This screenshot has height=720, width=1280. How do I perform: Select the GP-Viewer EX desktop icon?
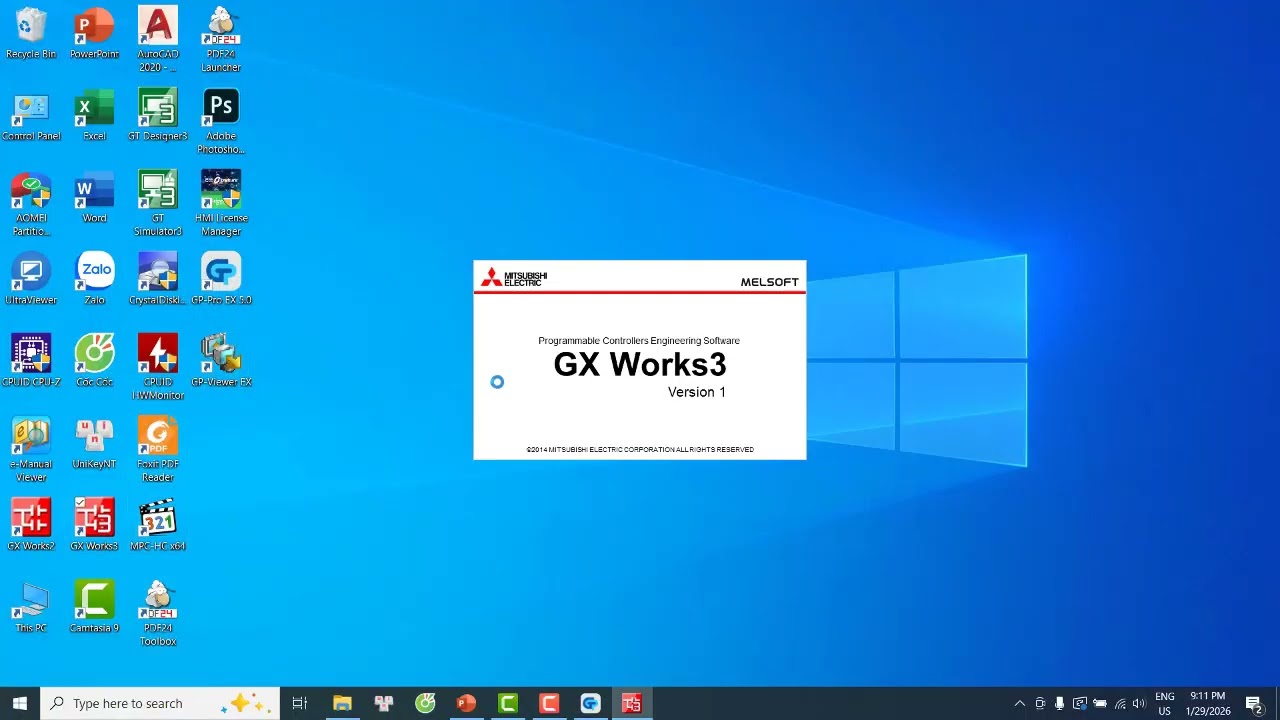tap(221, 361)
